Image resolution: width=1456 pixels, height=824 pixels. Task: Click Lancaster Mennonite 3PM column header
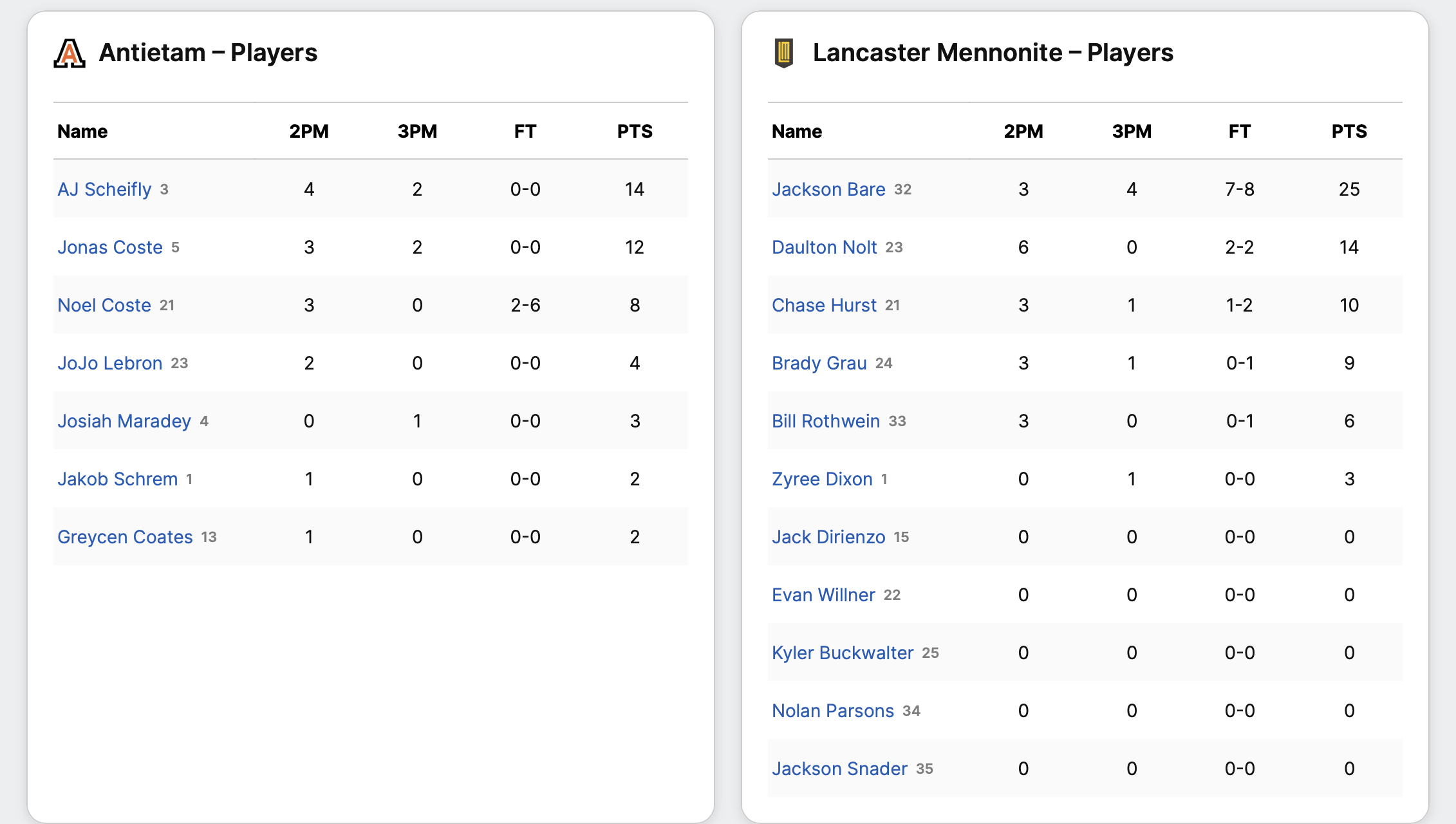click(x=1132, y=131)
